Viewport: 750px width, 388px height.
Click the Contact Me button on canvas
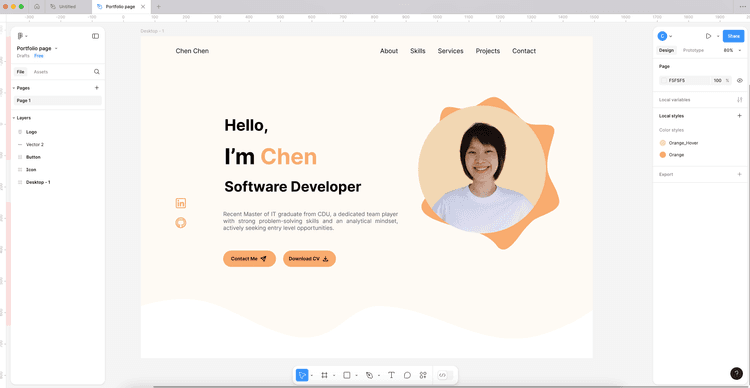pyautogui.click(x=249, y=259)
